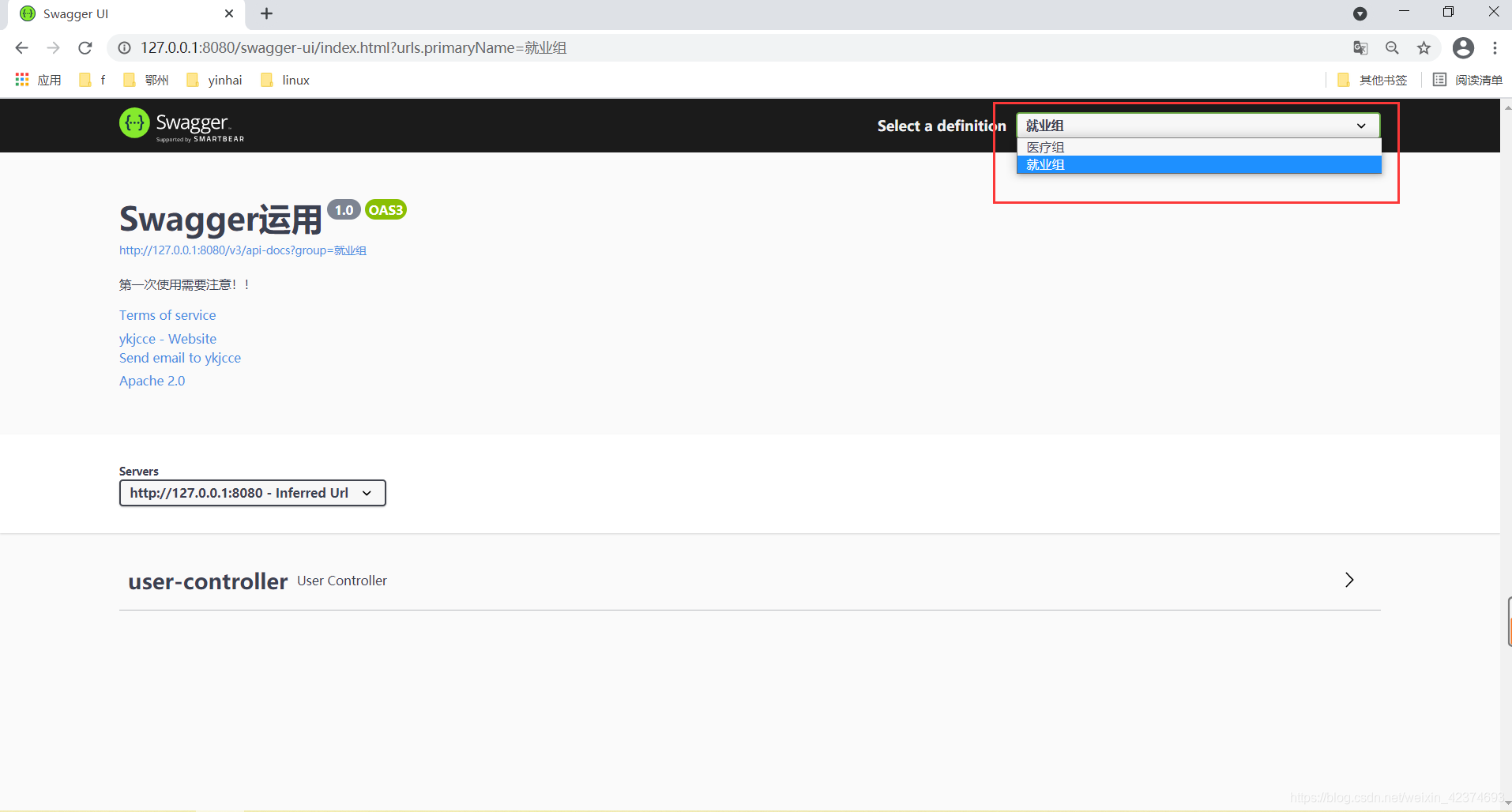
Task: Open Terms of service link
Action: pos(167,315)
